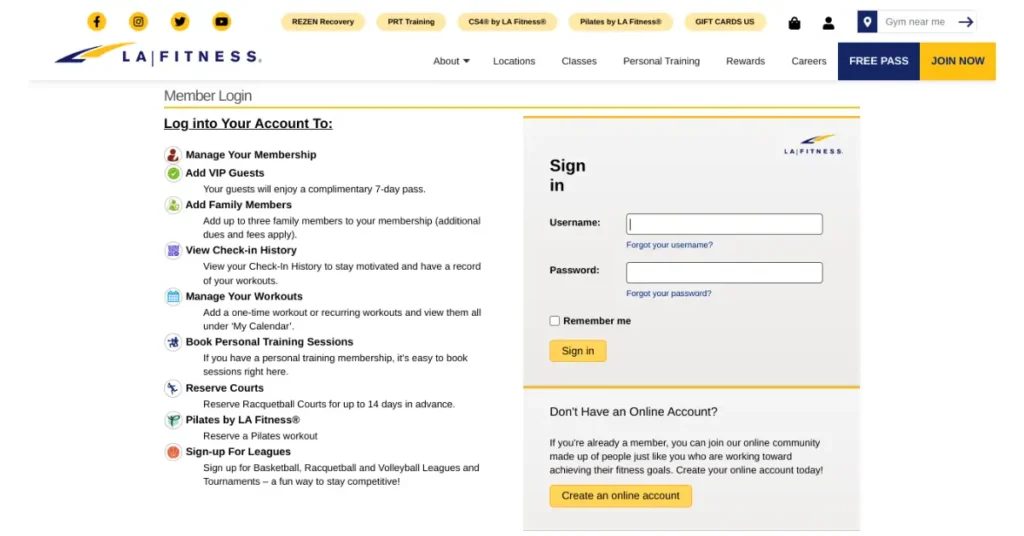Click the Manage Your Membership text
Image resolution: width=1024 pixels, height=536 pixels.
251,155
